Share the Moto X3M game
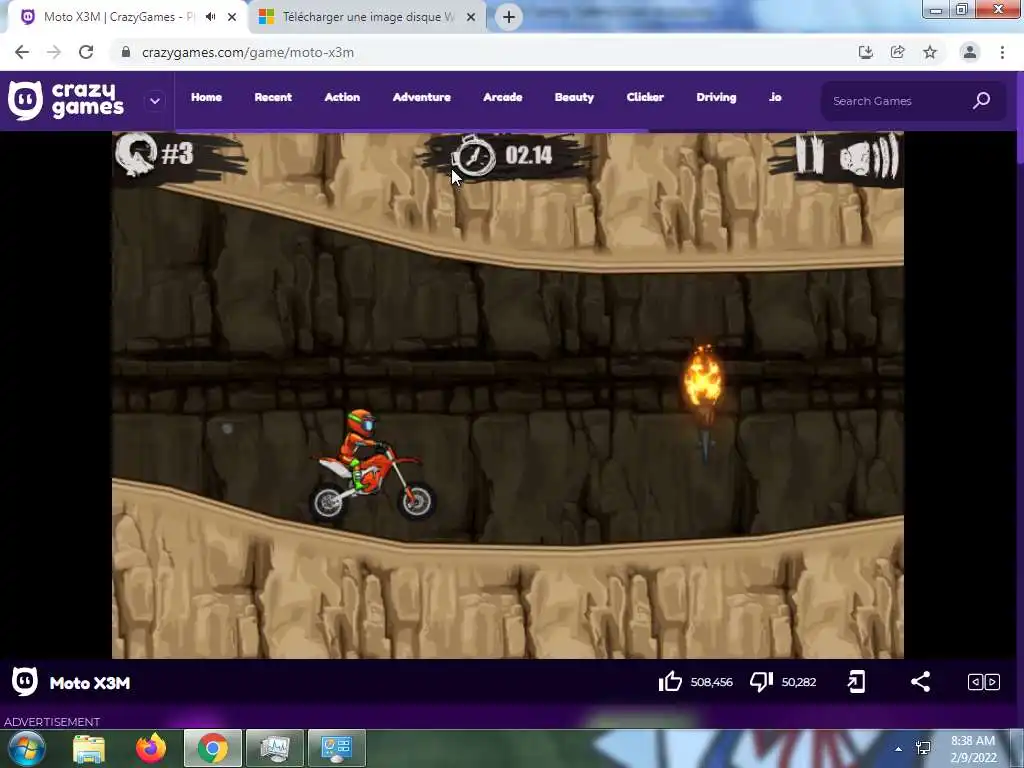This screenshot has height=768, width=1024. (920, 682)
